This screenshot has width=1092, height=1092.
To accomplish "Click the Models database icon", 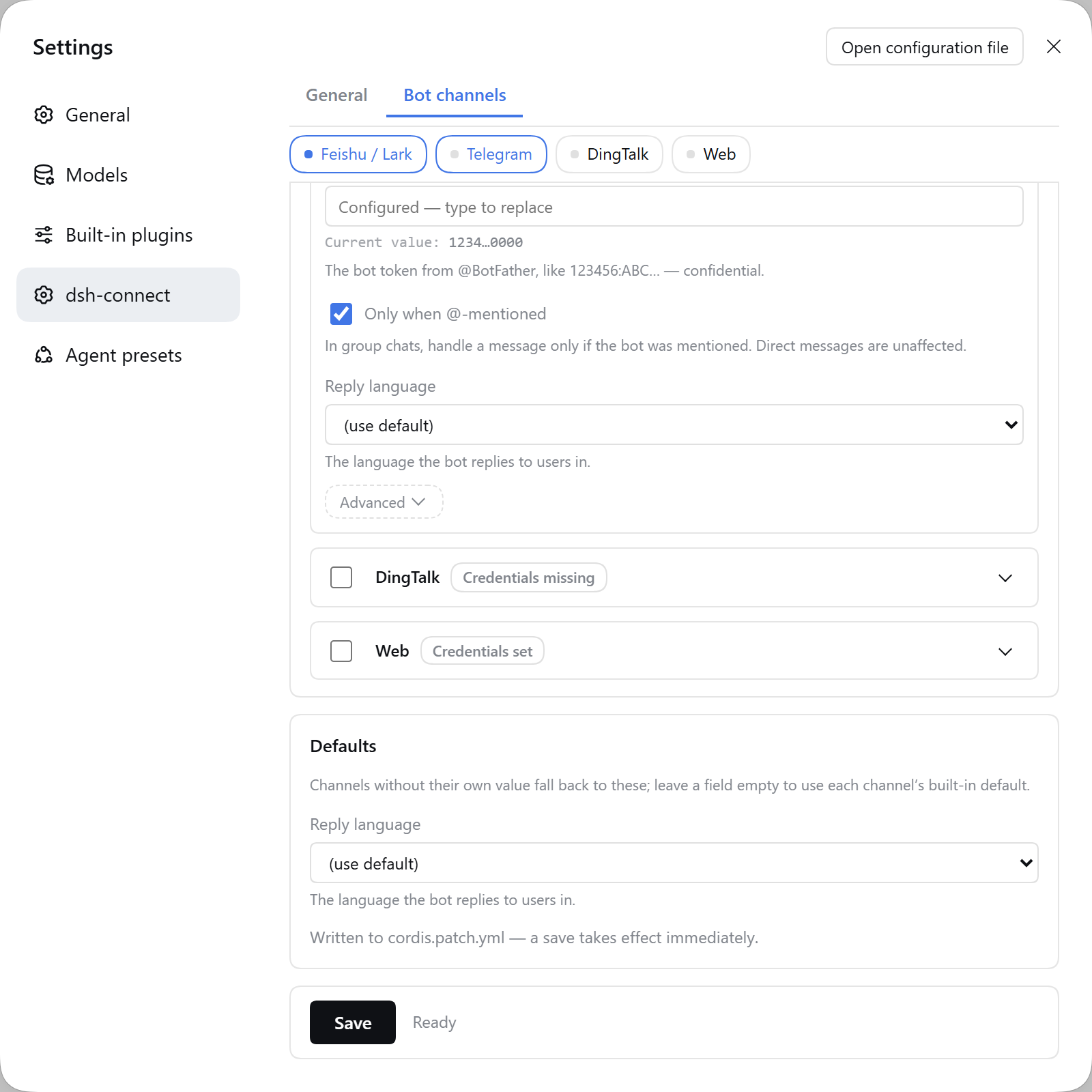I will pyautogui.click(x=44, y=175).
